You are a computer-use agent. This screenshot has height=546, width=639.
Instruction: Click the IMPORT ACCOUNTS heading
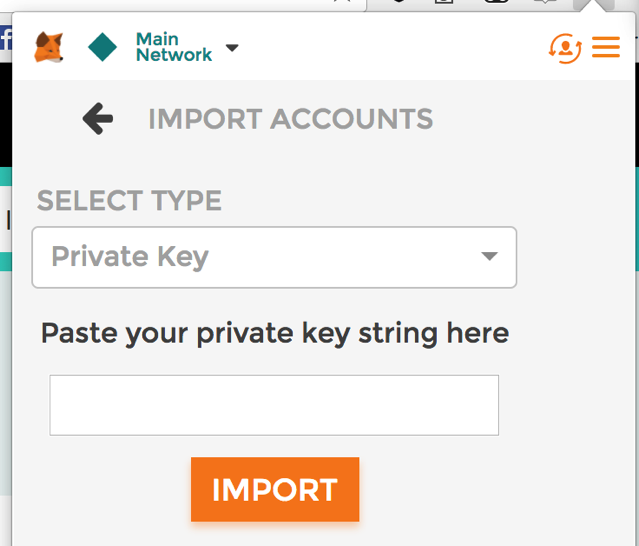pyautogui.click(x=291, y=119)
